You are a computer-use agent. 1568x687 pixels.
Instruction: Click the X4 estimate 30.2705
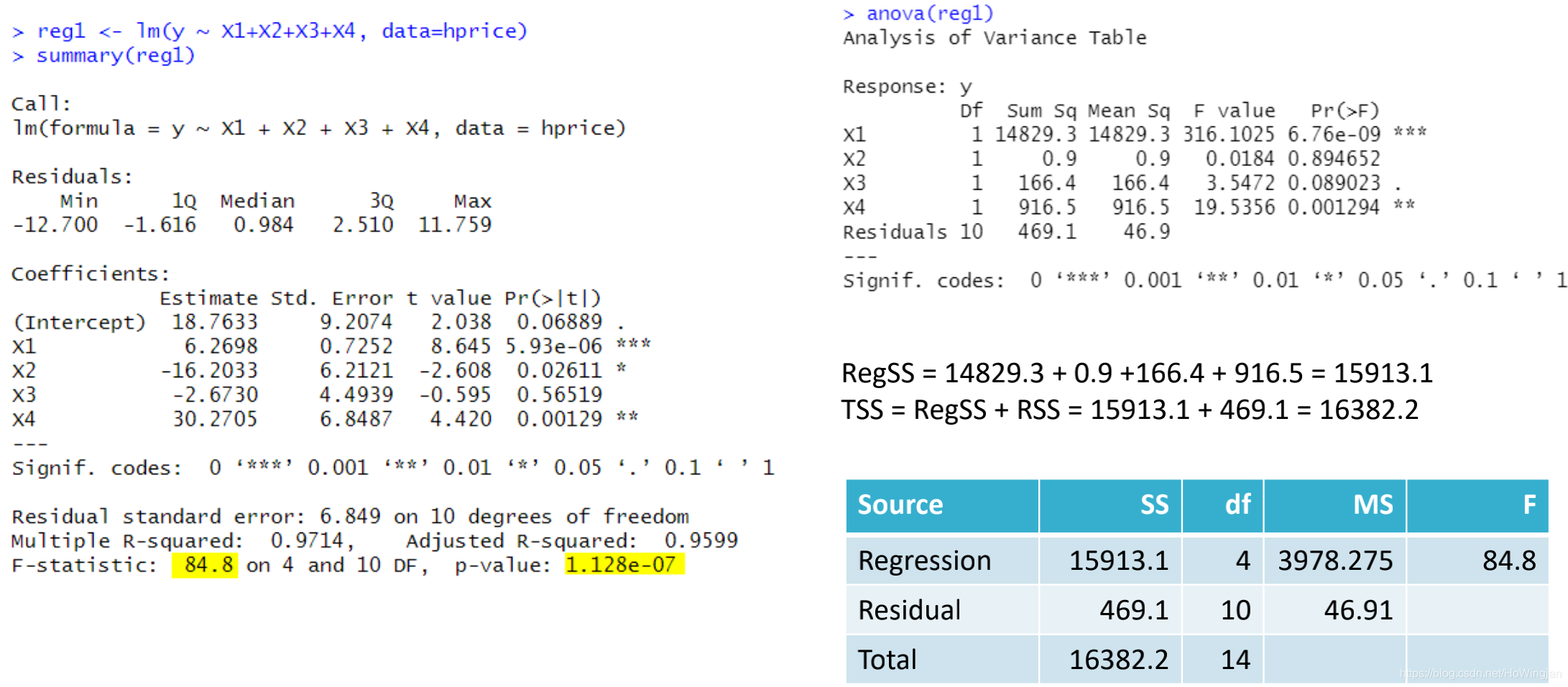click(214, 418)
